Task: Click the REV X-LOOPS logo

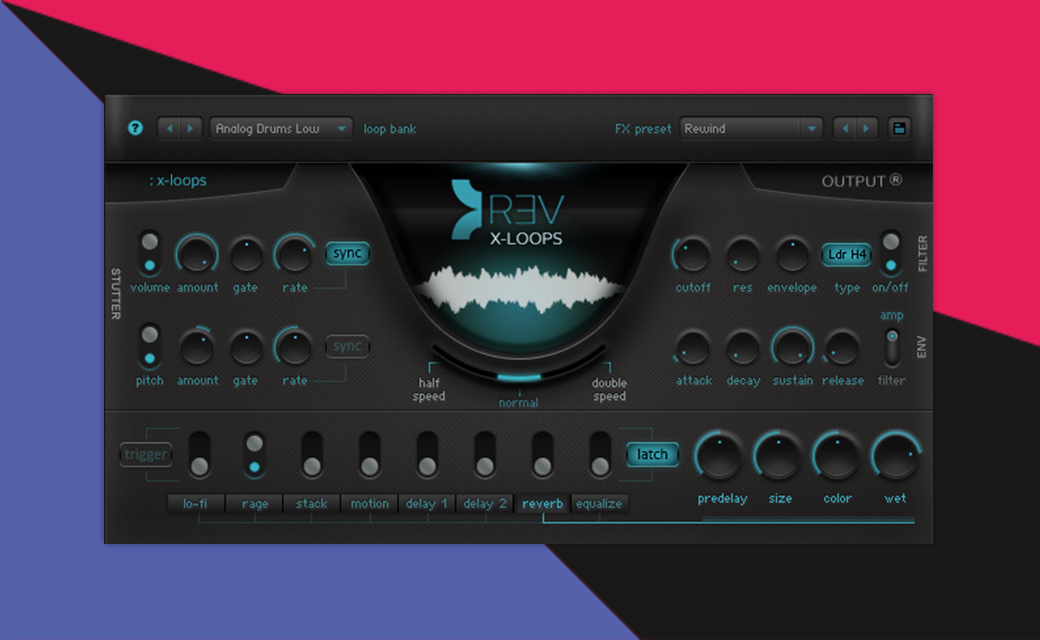Action: 508,213
